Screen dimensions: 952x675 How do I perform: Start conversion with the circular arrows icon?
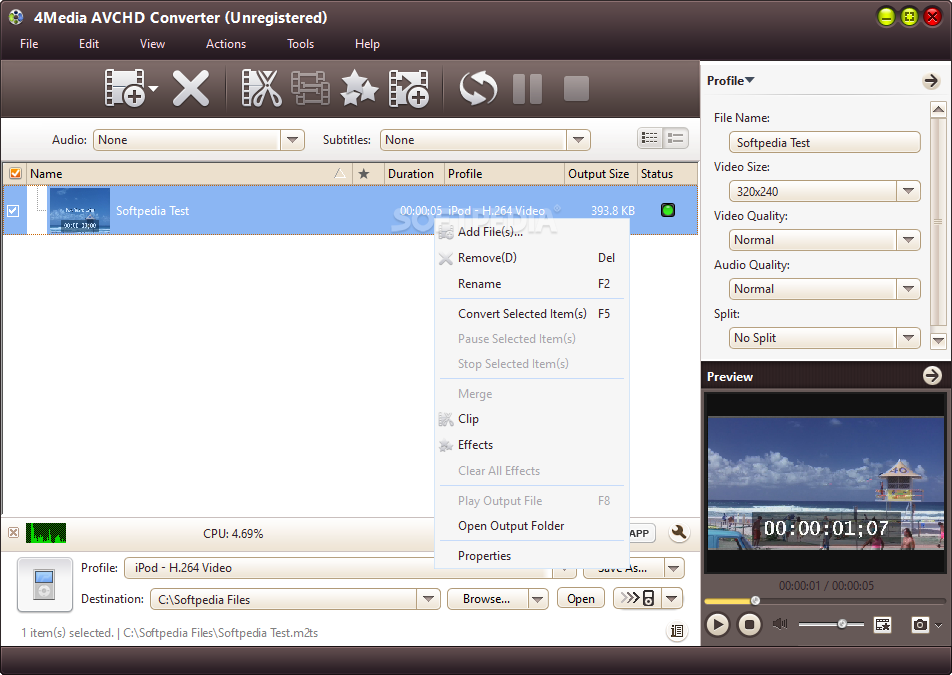(x=478, y=89)
